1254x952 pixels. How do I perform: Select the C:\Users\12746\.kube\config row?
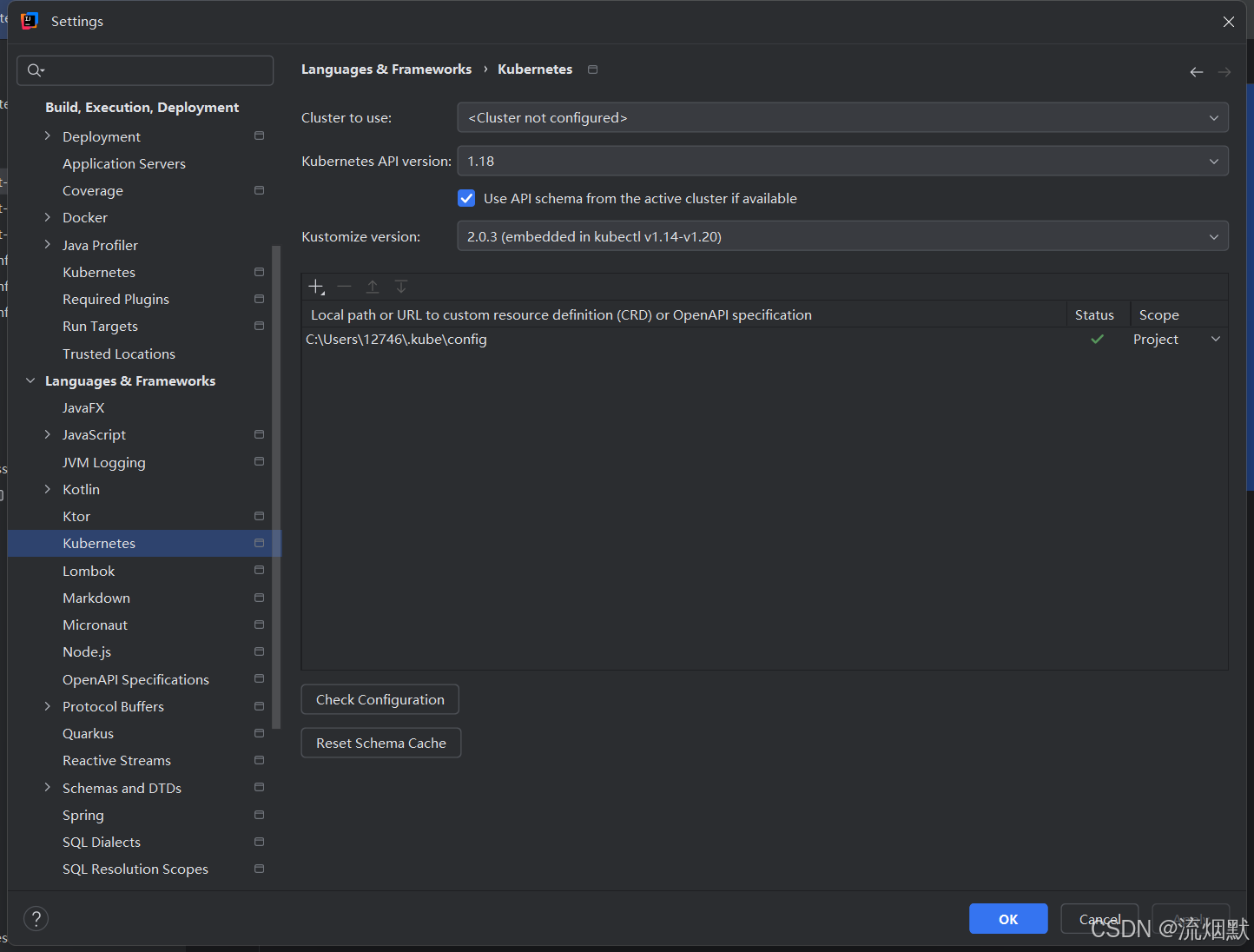pyautogui.click(x=764, y=340)
